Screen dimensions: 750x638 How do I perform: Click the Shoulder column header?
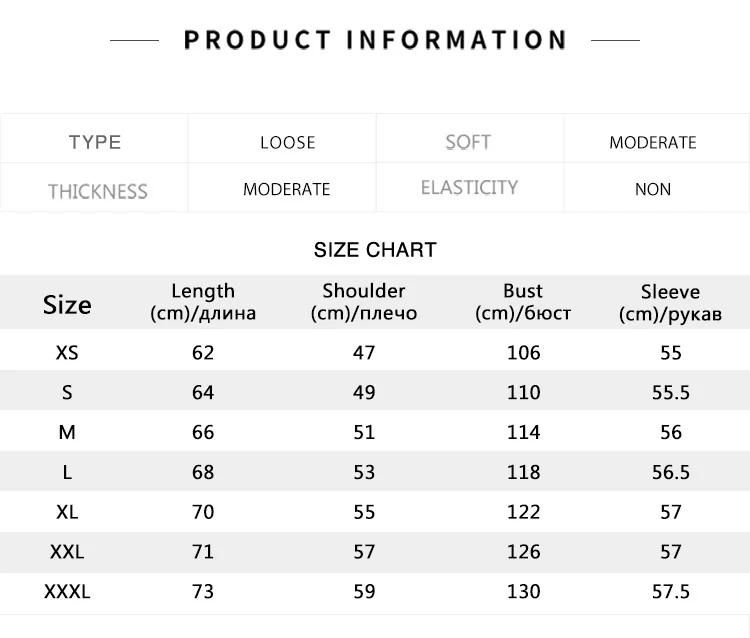[x=364, y=302]
